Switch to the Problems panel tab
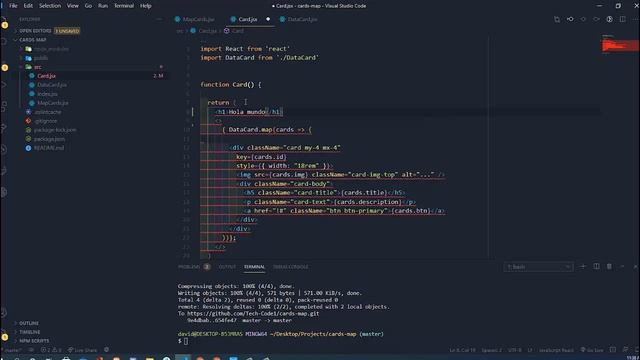 (x=194, y=267)
